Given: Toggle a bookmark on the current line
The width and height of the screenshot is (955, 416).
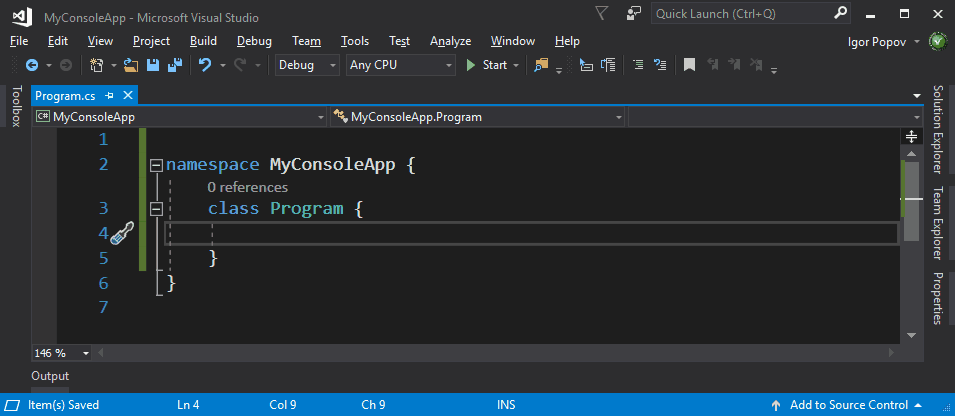Looking at the screenshot, I should [x=689, y=65].
